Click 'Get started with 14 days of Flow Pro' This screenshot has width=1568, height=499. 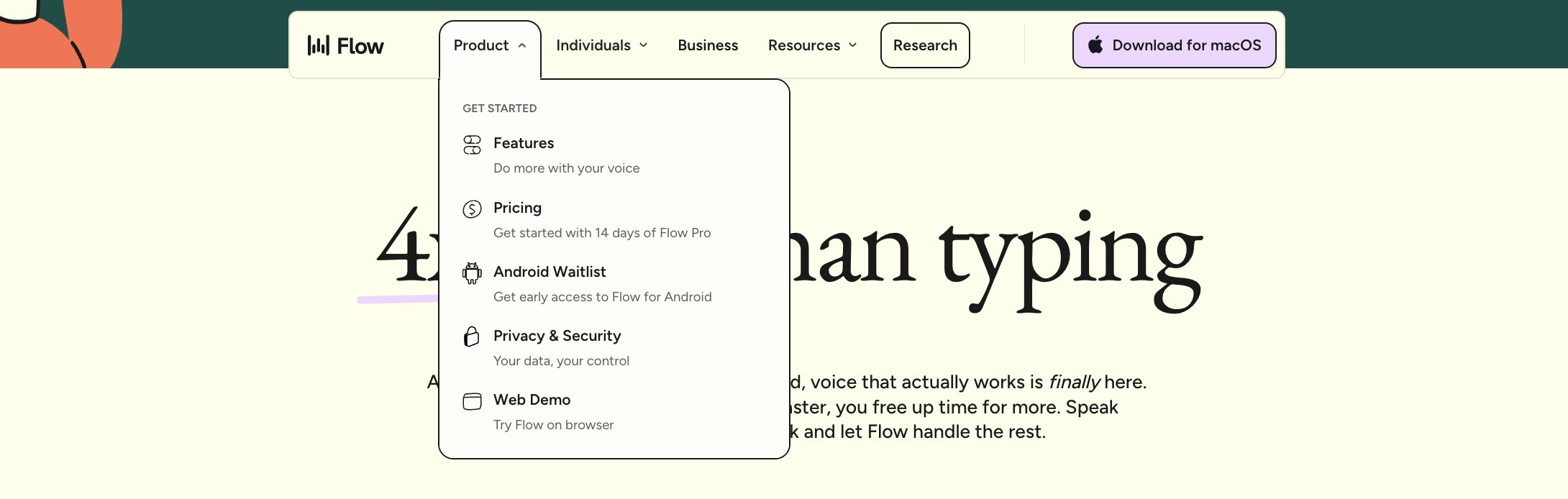[602, 233]
